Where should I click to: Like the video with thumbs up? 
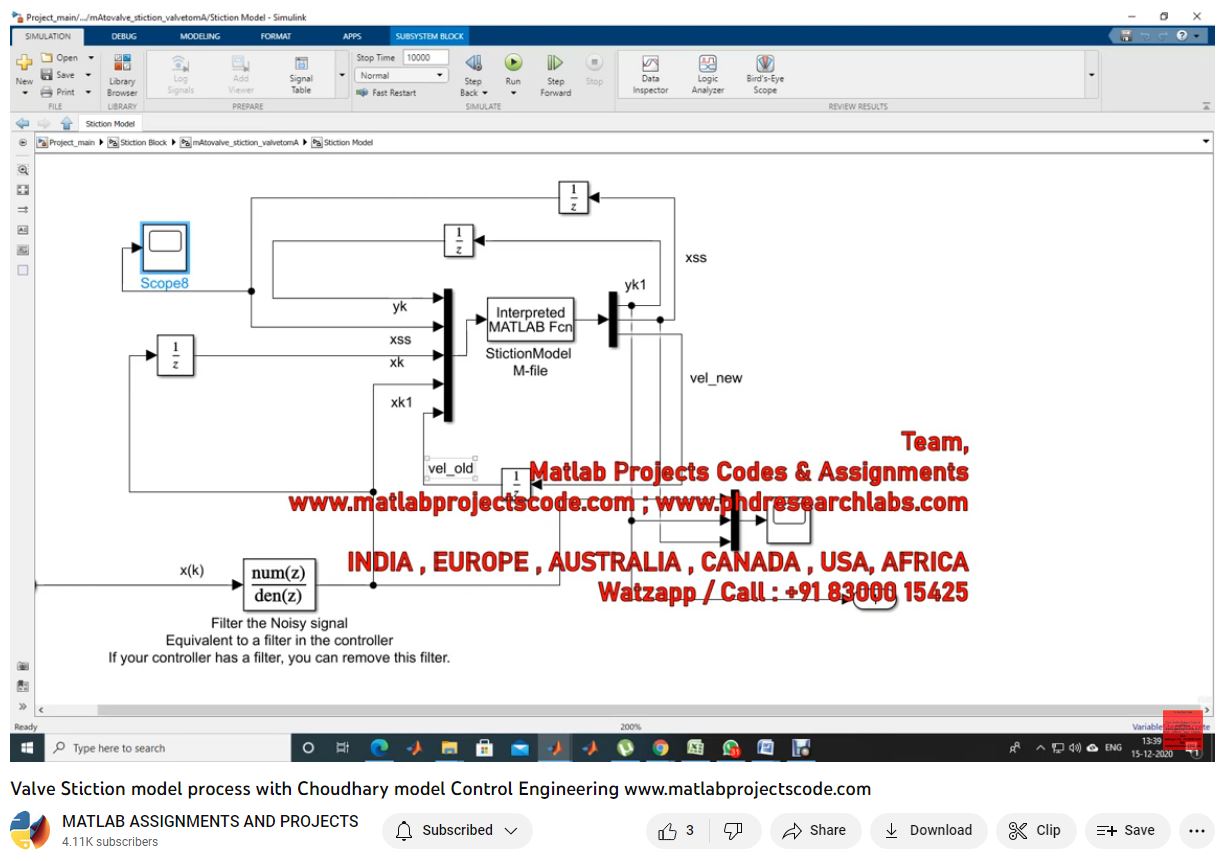(676, 830)
